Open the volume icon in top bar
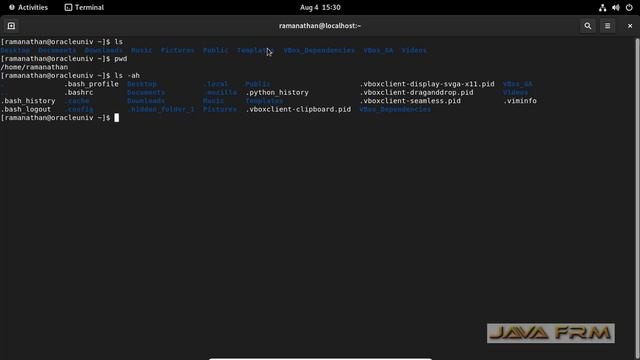The image size is (640, 360). 616,7
